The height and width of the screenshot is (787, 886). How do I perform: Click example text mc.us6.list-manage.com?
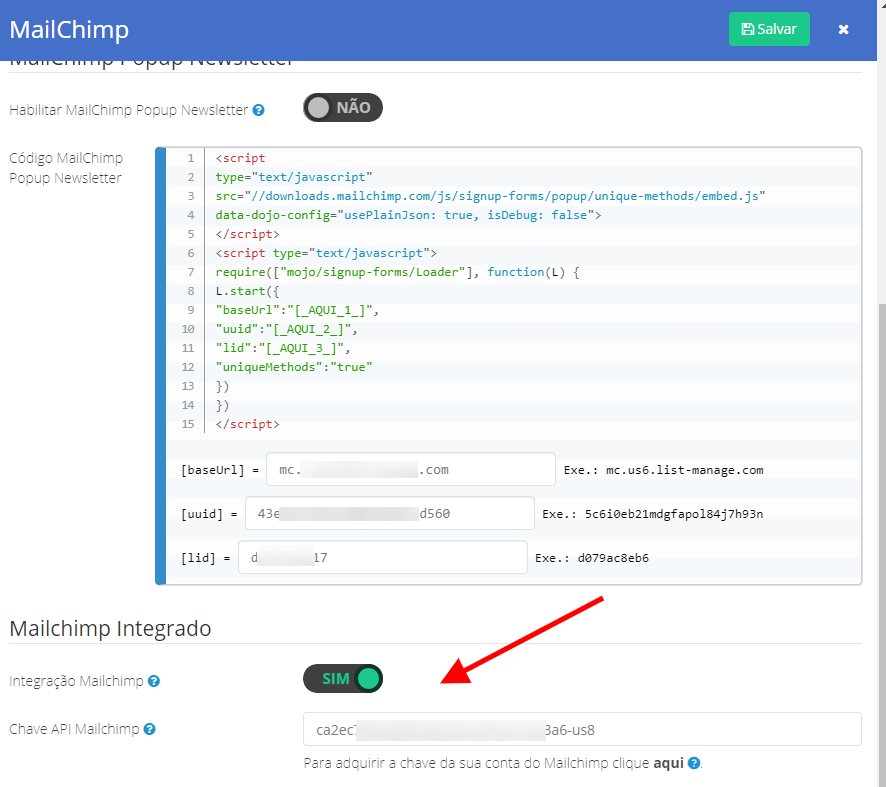pos(684,470)
